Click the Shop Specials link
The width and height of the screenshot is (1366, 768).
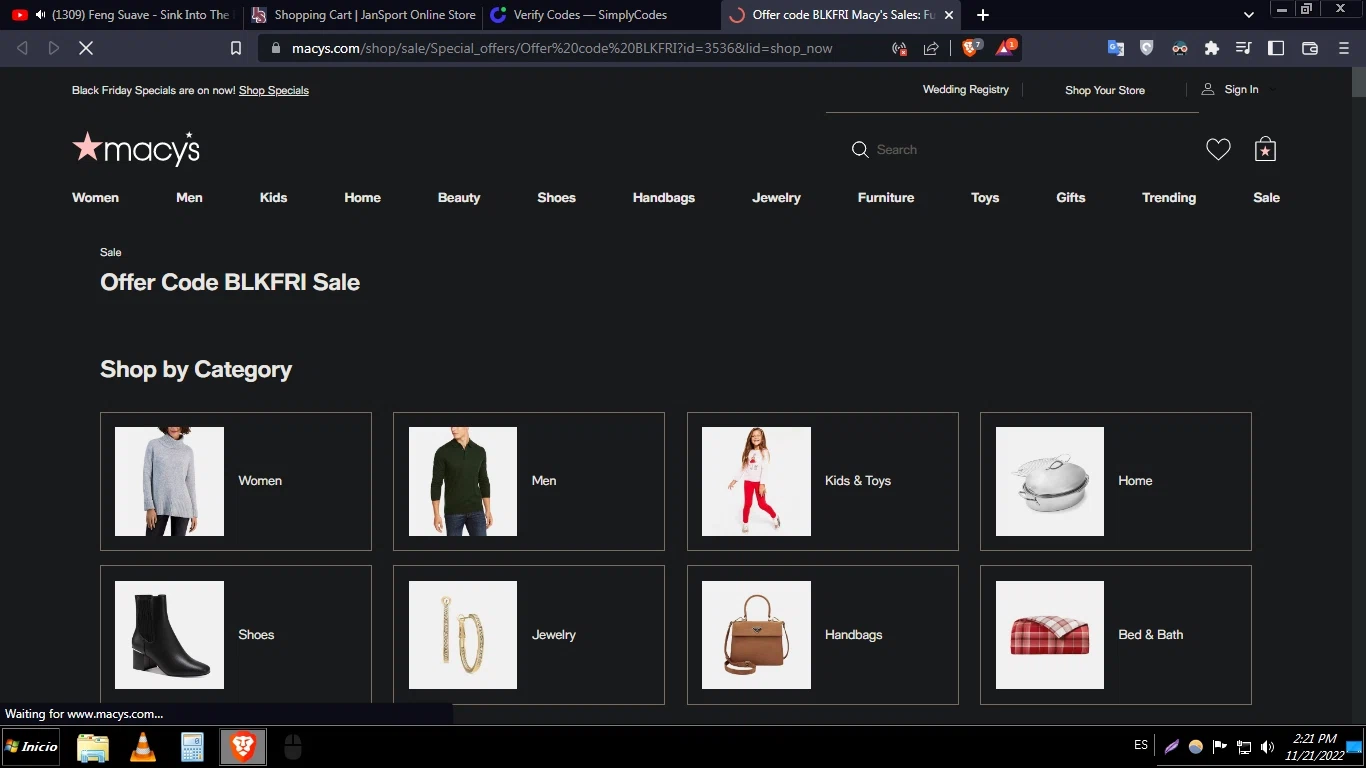[274, 90]
